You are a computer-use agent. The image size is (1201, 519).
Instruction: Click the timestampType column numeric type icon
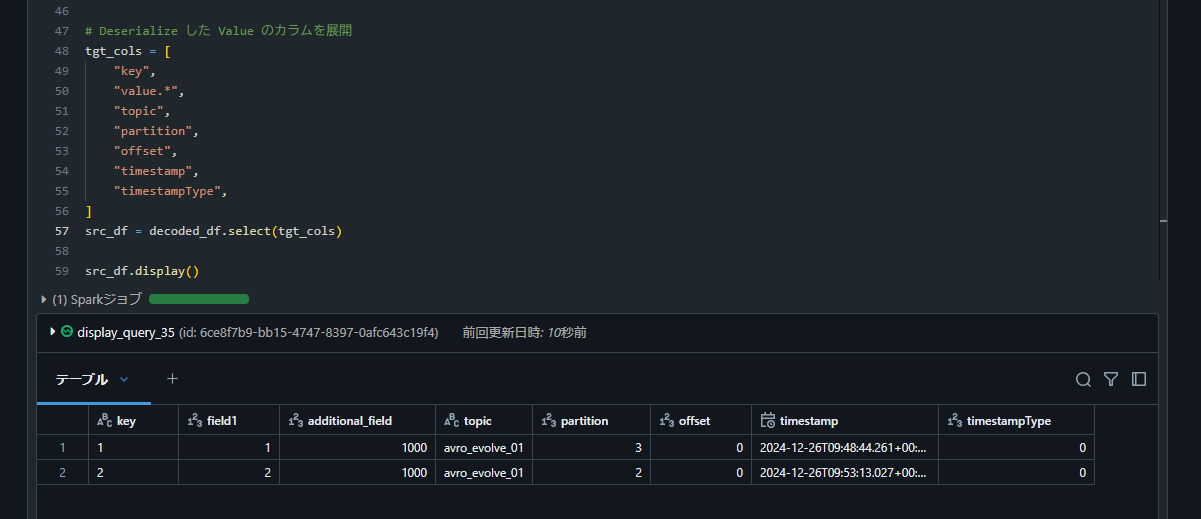click(955, 421)
